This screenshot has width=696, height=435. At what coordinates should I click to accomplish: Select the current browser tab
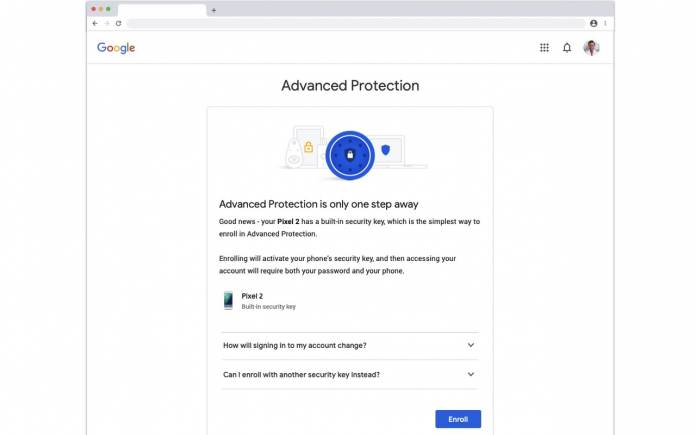tap(162, 10)
